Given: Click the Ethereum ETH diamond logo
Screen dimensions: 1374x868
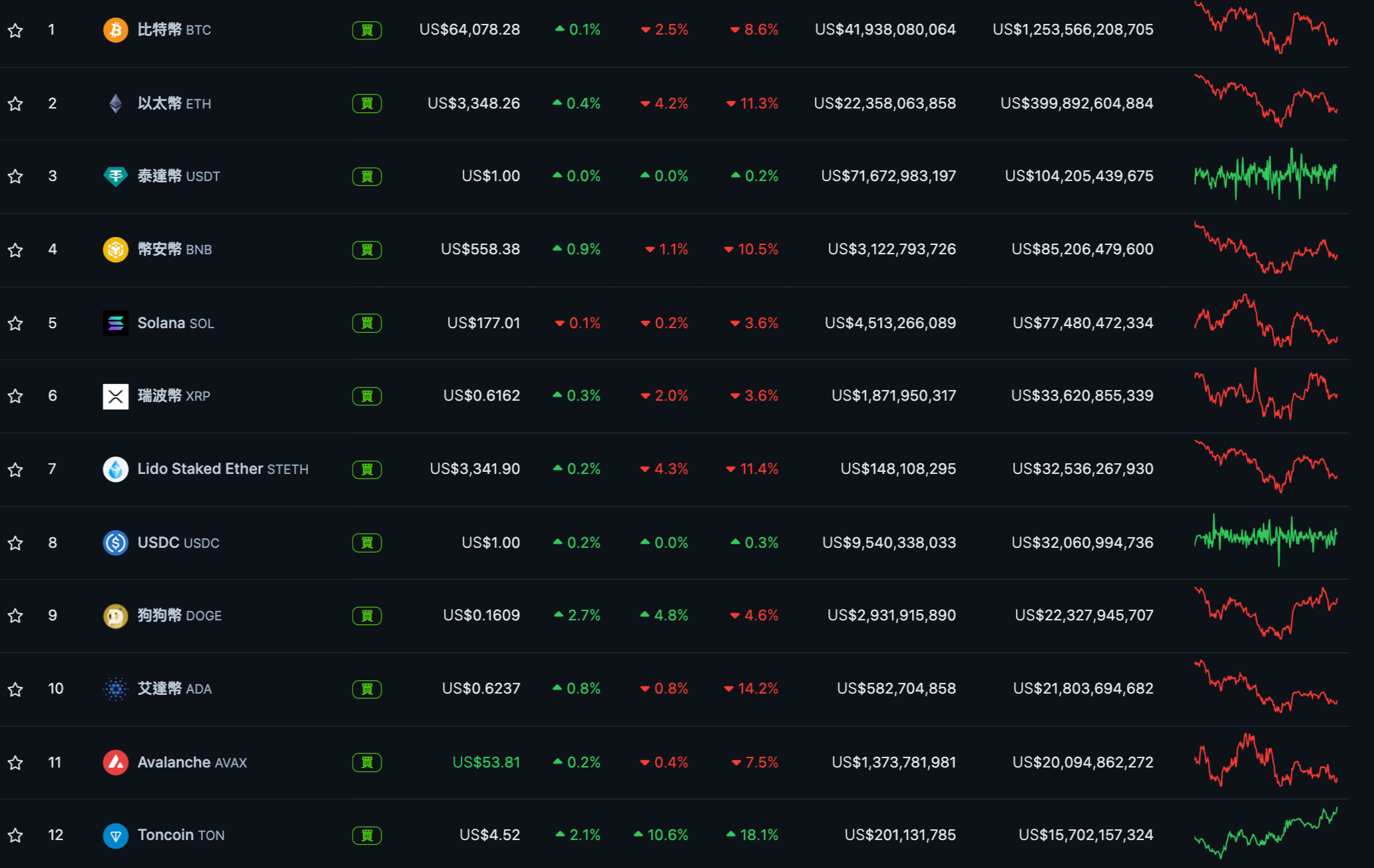Looking at the screenshot, I should tap(115, 103).
